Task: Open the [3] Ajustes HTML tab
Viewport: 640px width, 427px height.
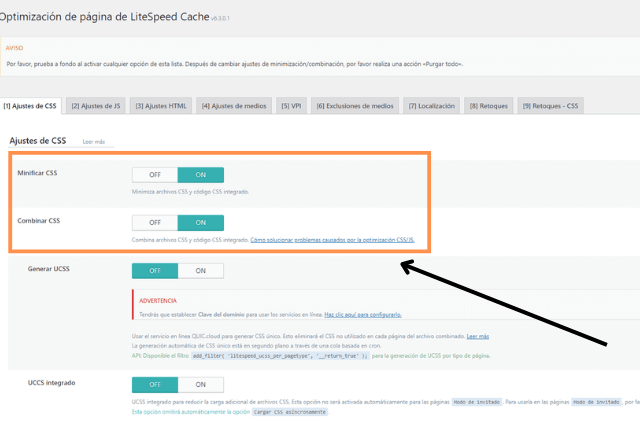Action: (x=161, y=106)
